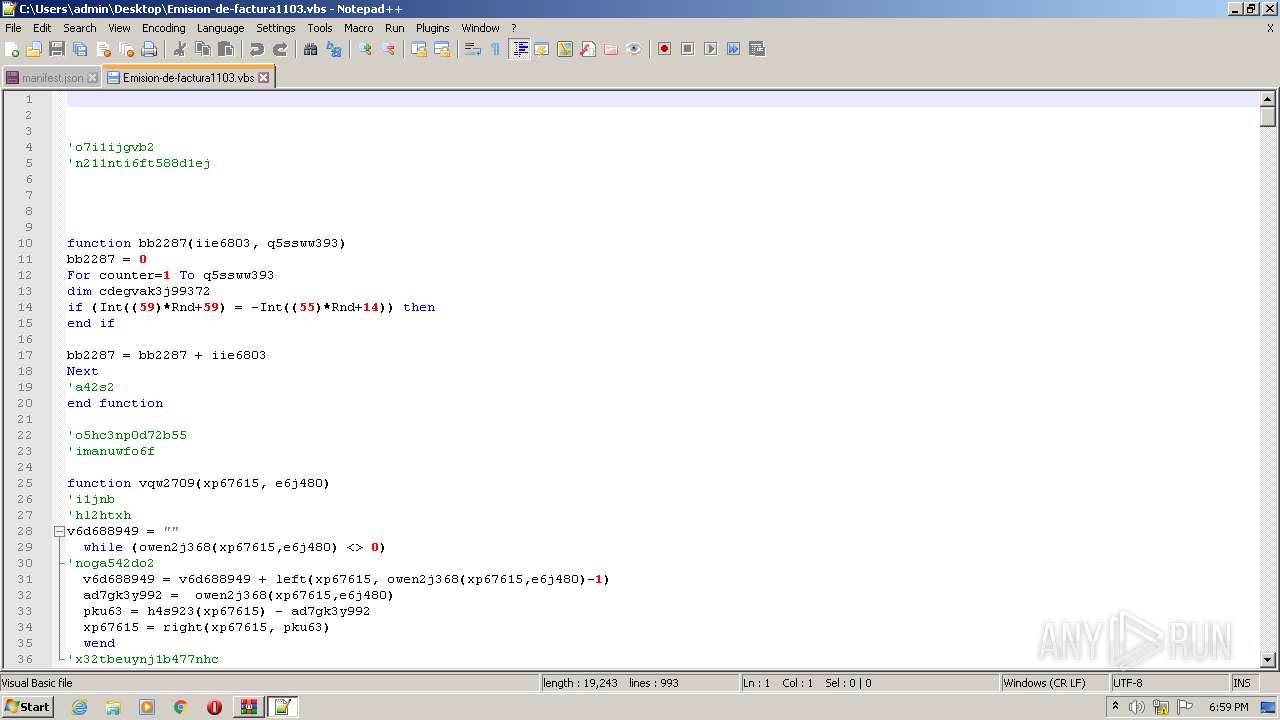Close the Emision-de-factura1103.vbs tab
The width and height of the screenshot is (1280, 720).
pyautogui.click(x=264, y=77)
